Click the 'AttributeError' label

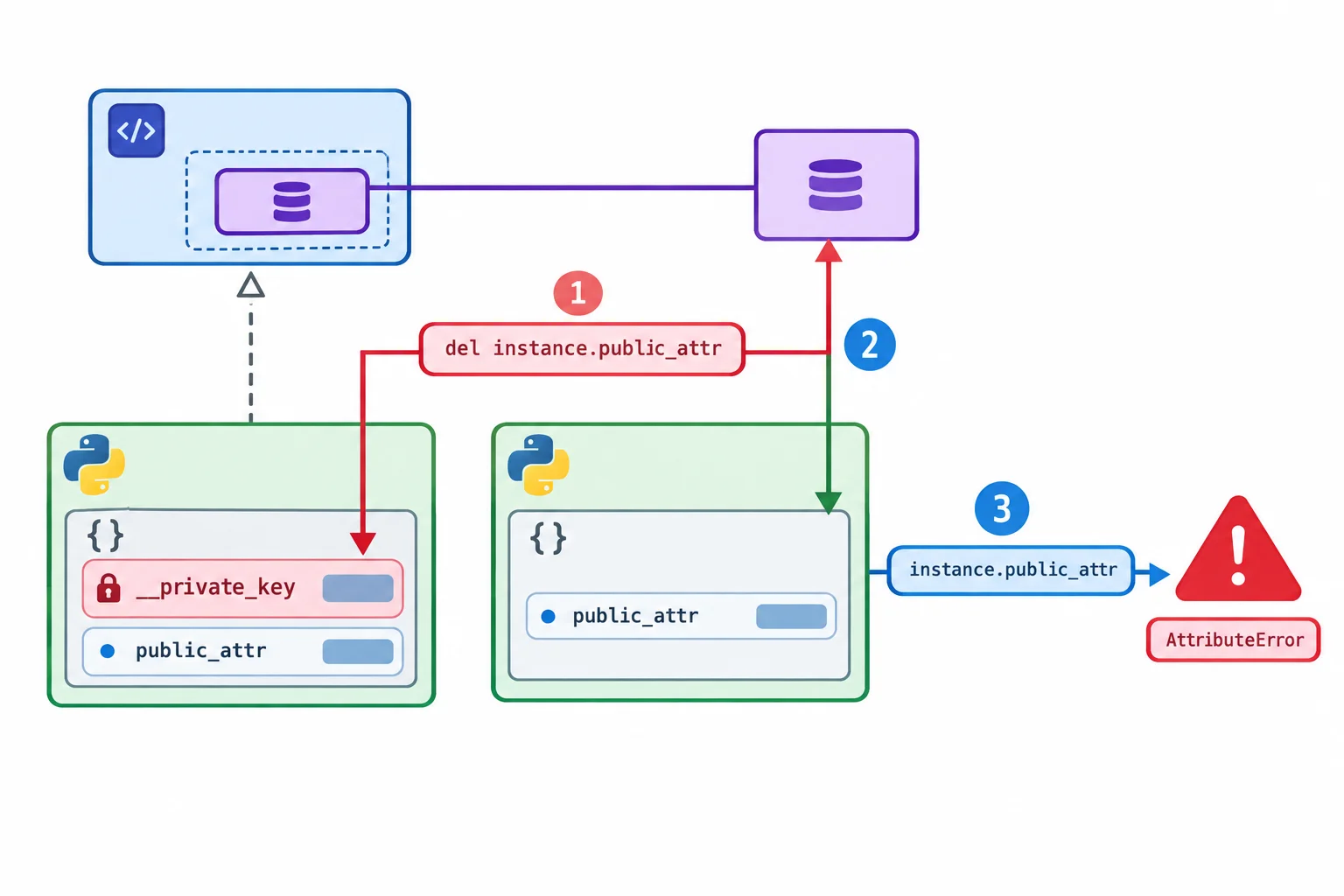pos(1234,640)
